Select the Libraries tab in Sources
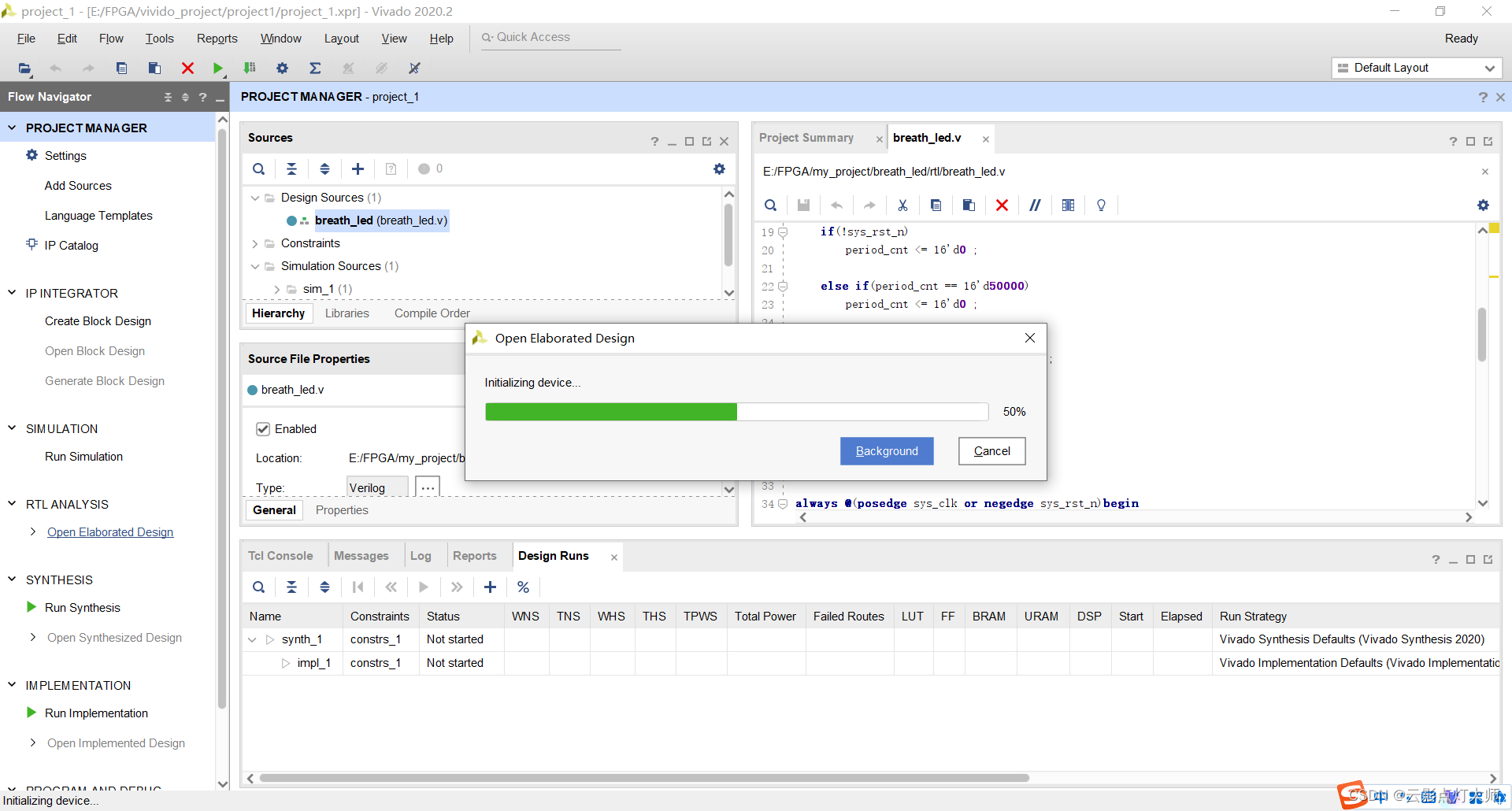Image resolution: width=1512 pixels, height=811 pixels. coord(347,313)
